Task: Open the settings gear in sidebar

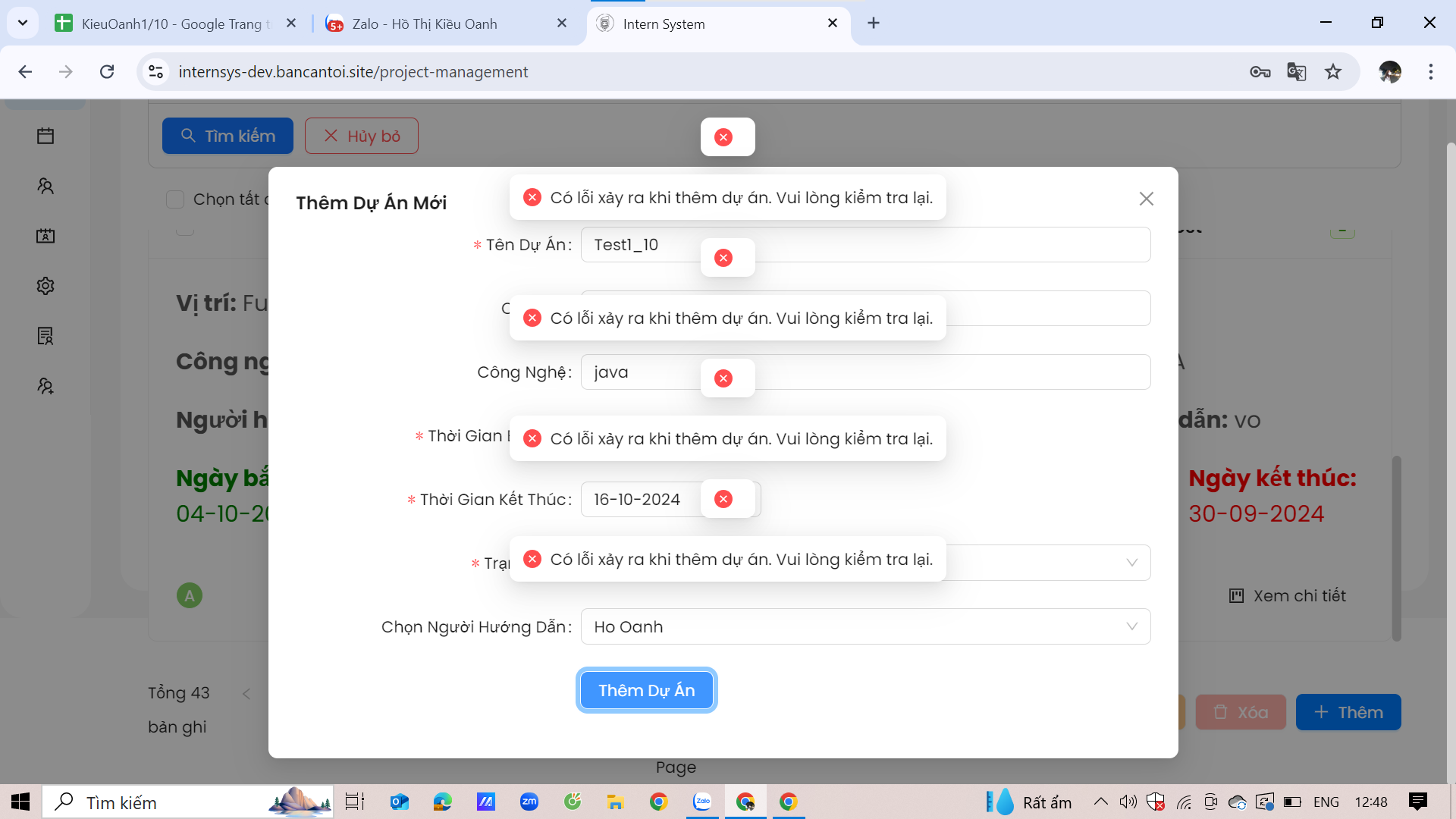Action: (x=45, y=286)
